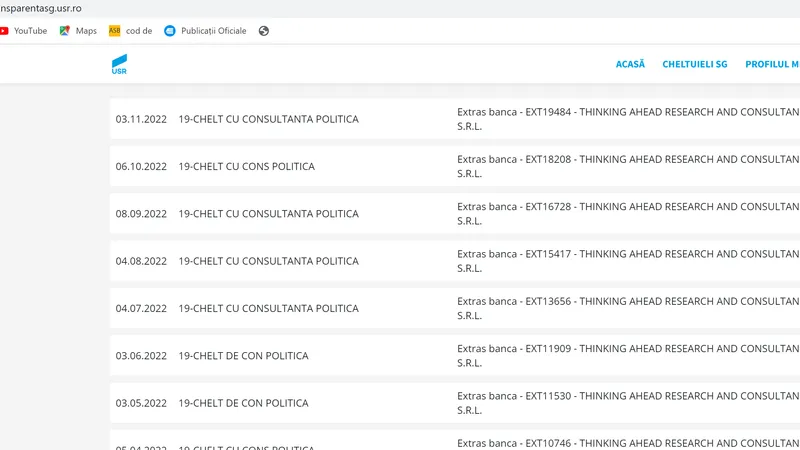Screen dimensions: 800x450
Task: Click the Extras banca EXT16728 entry
Action: click(628, 214)
